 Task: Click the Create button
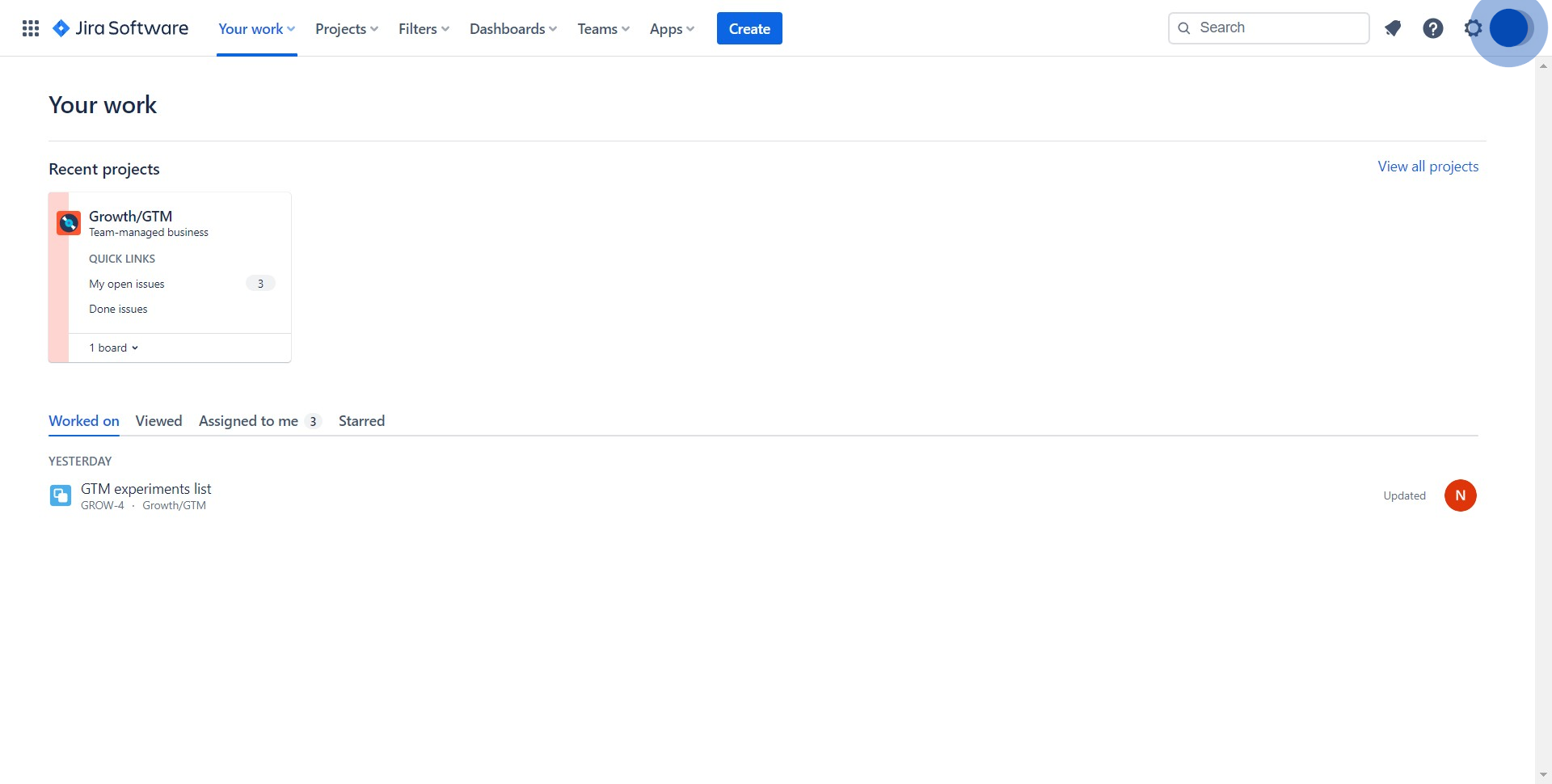(x=749, y=28)
